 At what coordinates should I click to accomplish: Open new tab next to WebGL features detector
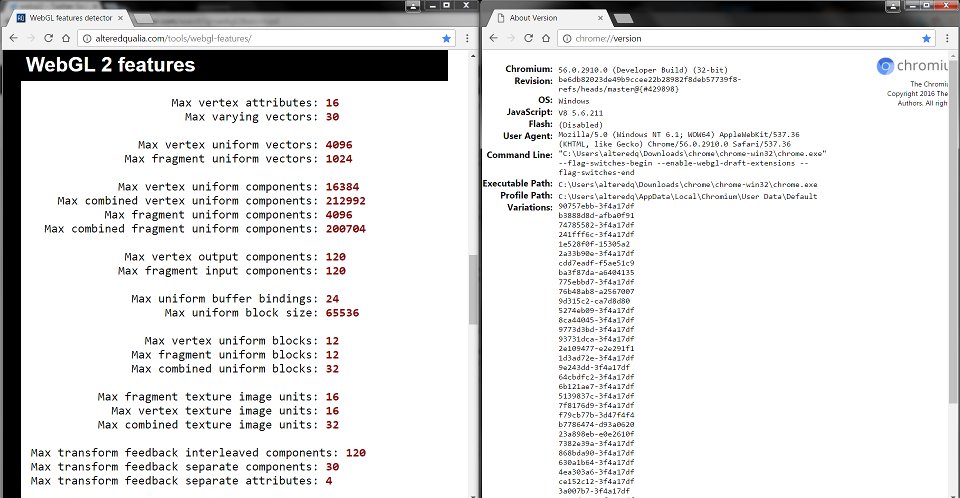click(x=143, y=18)
